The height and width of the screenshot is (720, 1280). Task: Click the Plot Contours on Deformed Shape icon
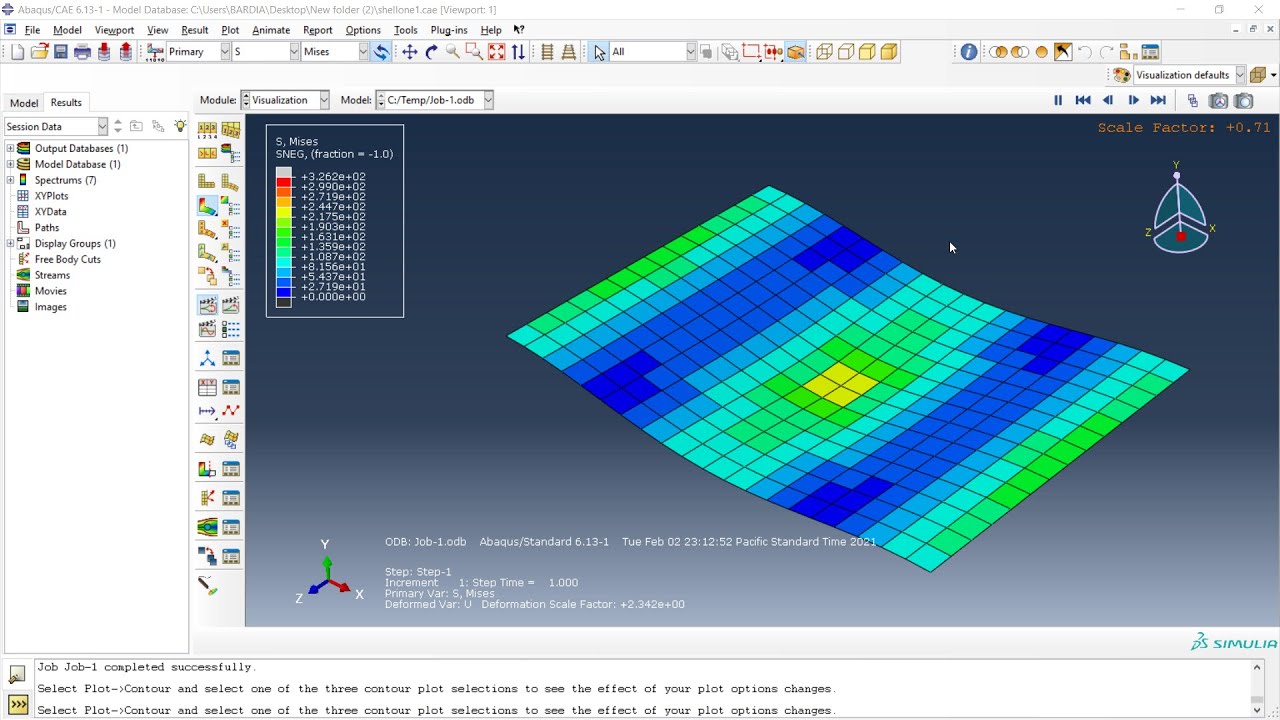coord(207,206)
